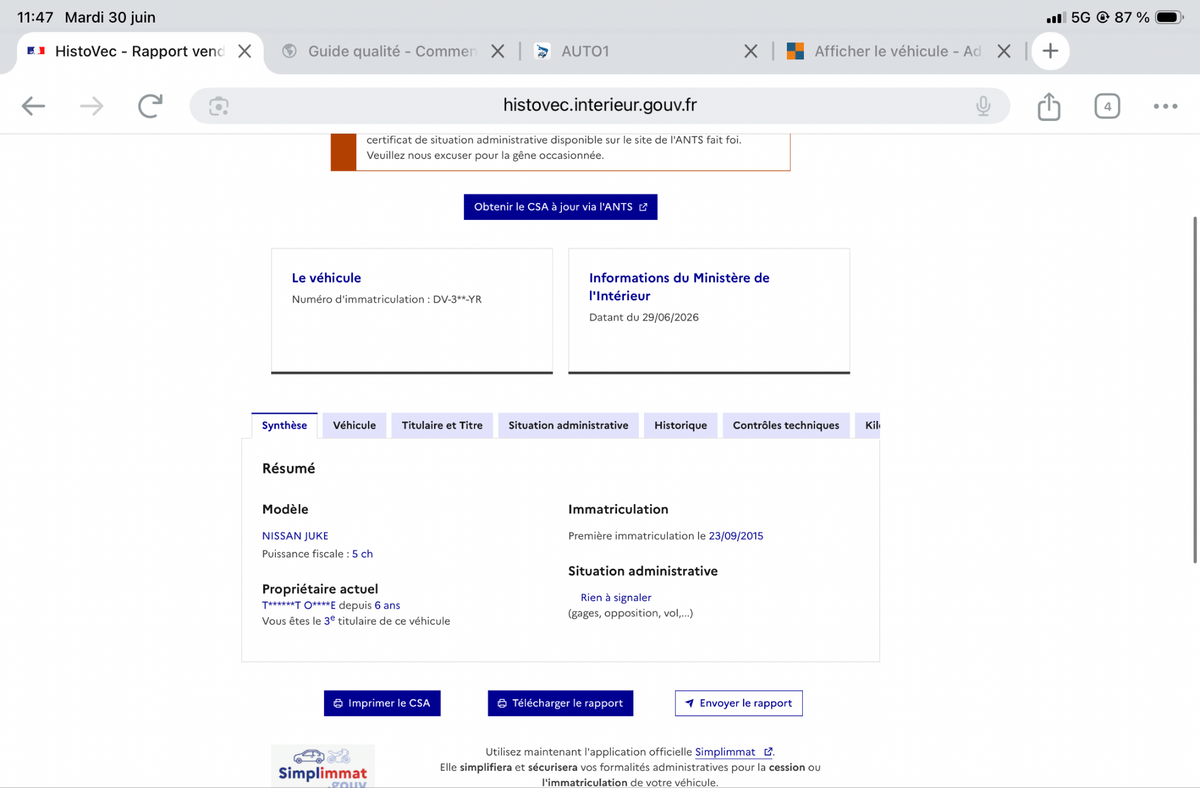The height and width of the screenshot is (788, 1200).
Task: Open the Contrôles techniques tab
Action: click(786, 425)
